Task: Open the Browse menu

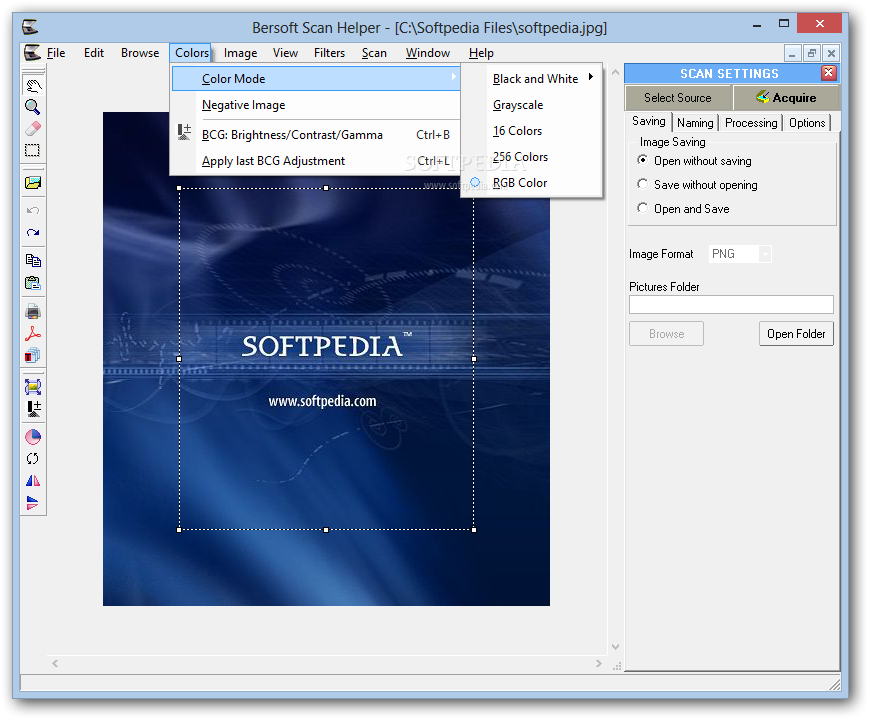Action: (x=140, y=53)
